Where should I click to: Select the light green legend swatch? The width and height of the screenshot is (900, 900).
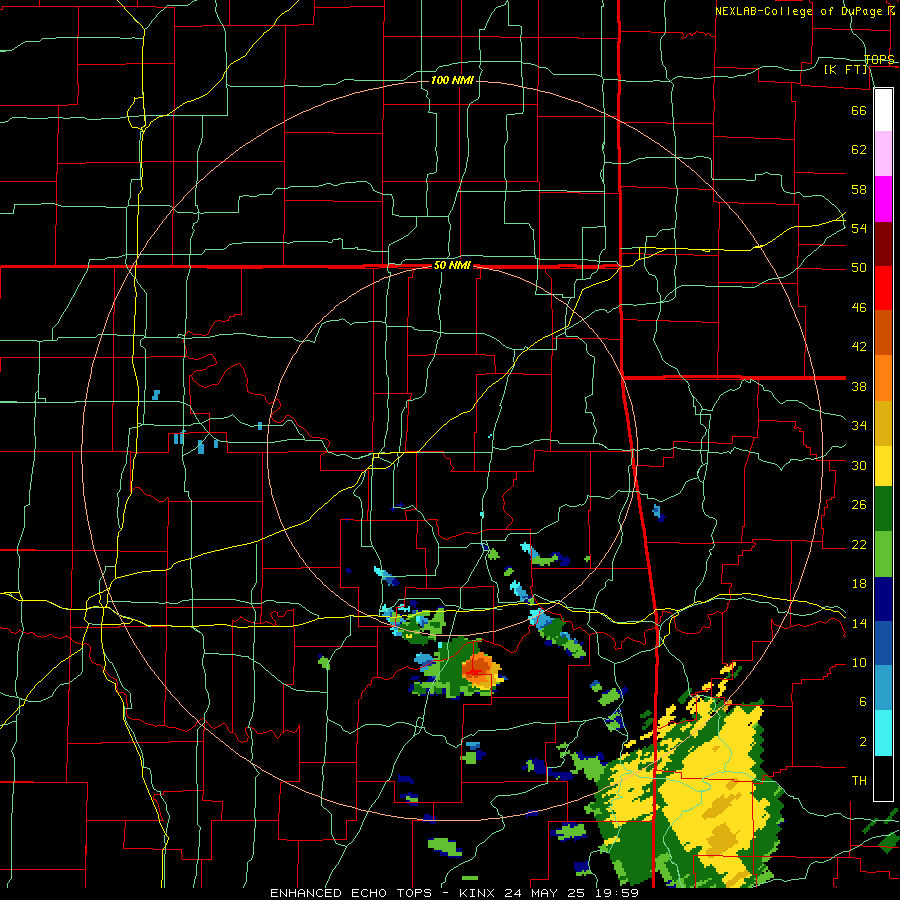[883, 554]
